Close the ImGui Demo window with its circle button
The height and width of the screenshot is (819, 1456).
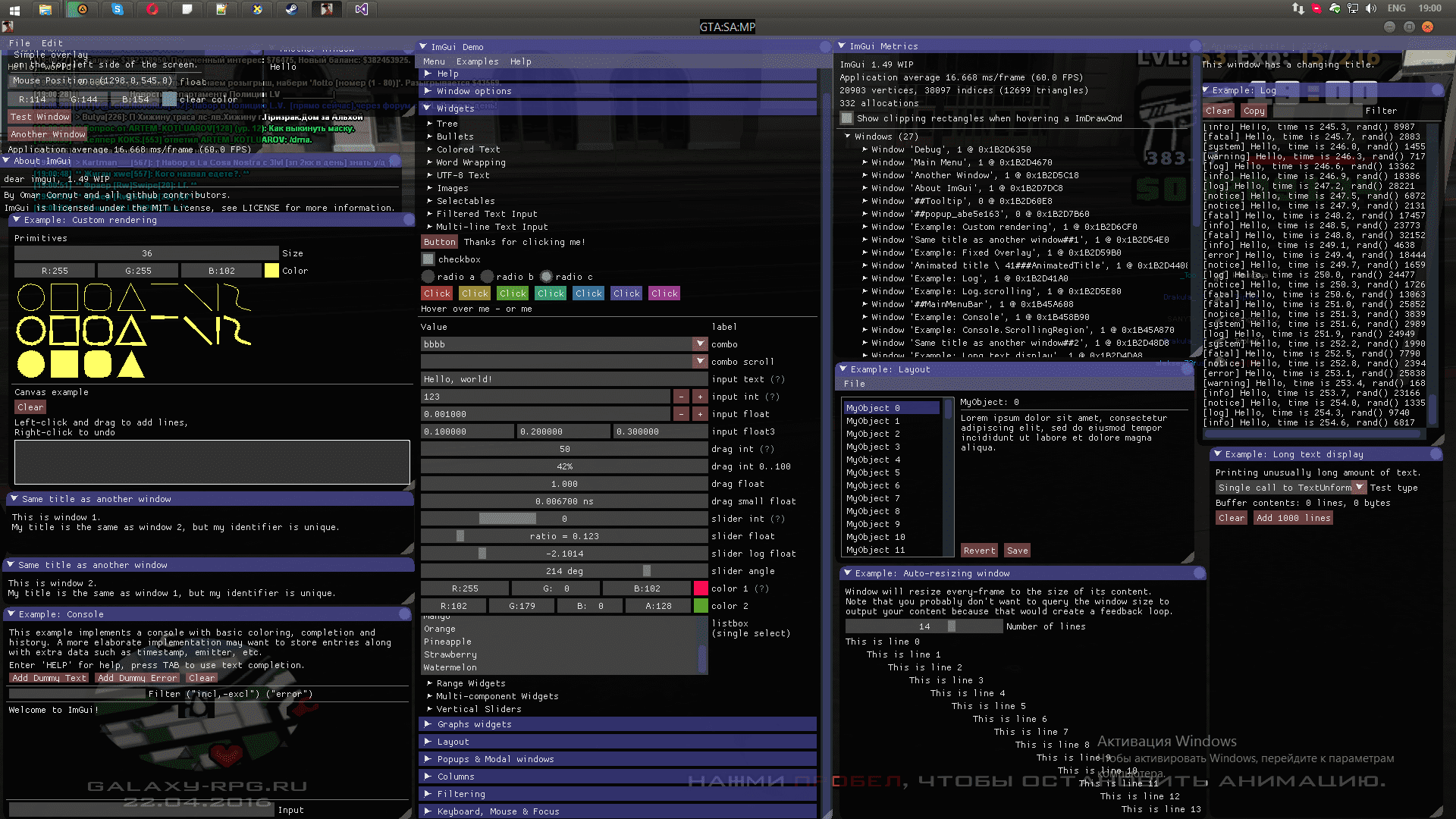tap(825, 47)
